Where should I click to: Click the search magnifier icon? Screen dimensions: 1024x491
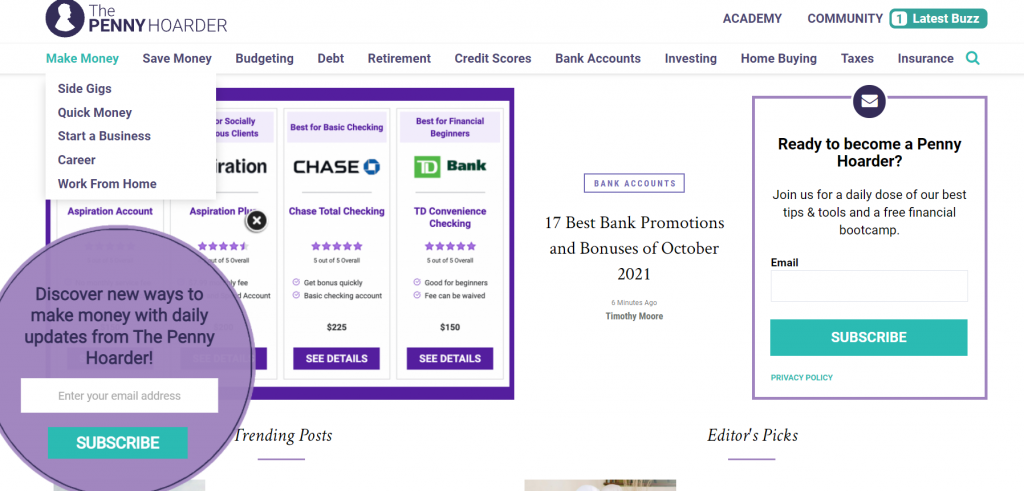click(x=972, y=58)
